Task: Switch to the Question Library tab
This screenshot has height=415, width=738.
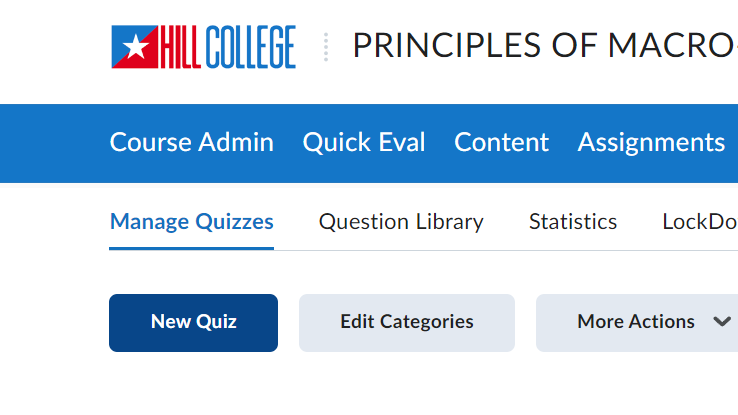Action: pos(401,222)
